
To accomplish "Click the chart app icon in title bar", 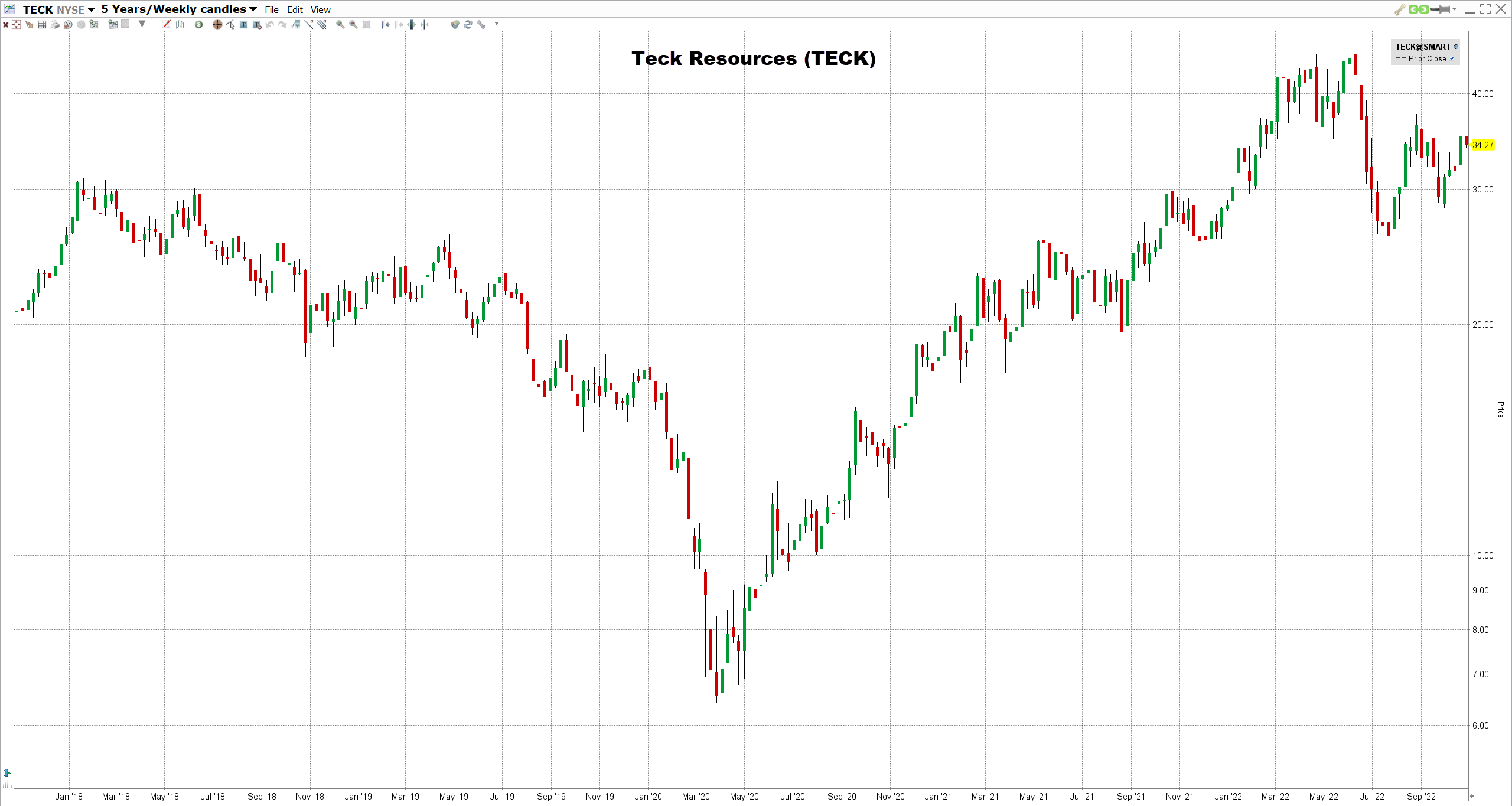I will [9, 9].
